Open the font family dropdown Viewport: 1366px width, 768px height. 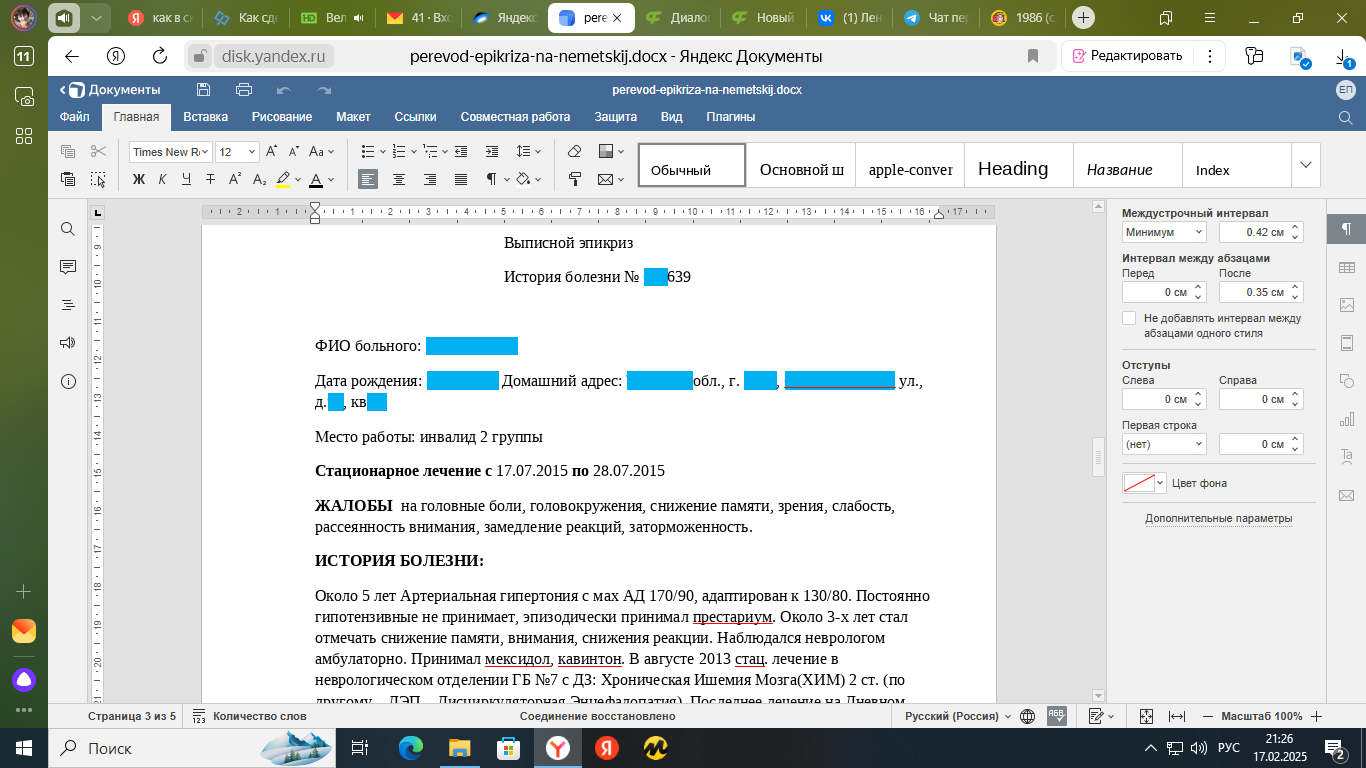168,151
